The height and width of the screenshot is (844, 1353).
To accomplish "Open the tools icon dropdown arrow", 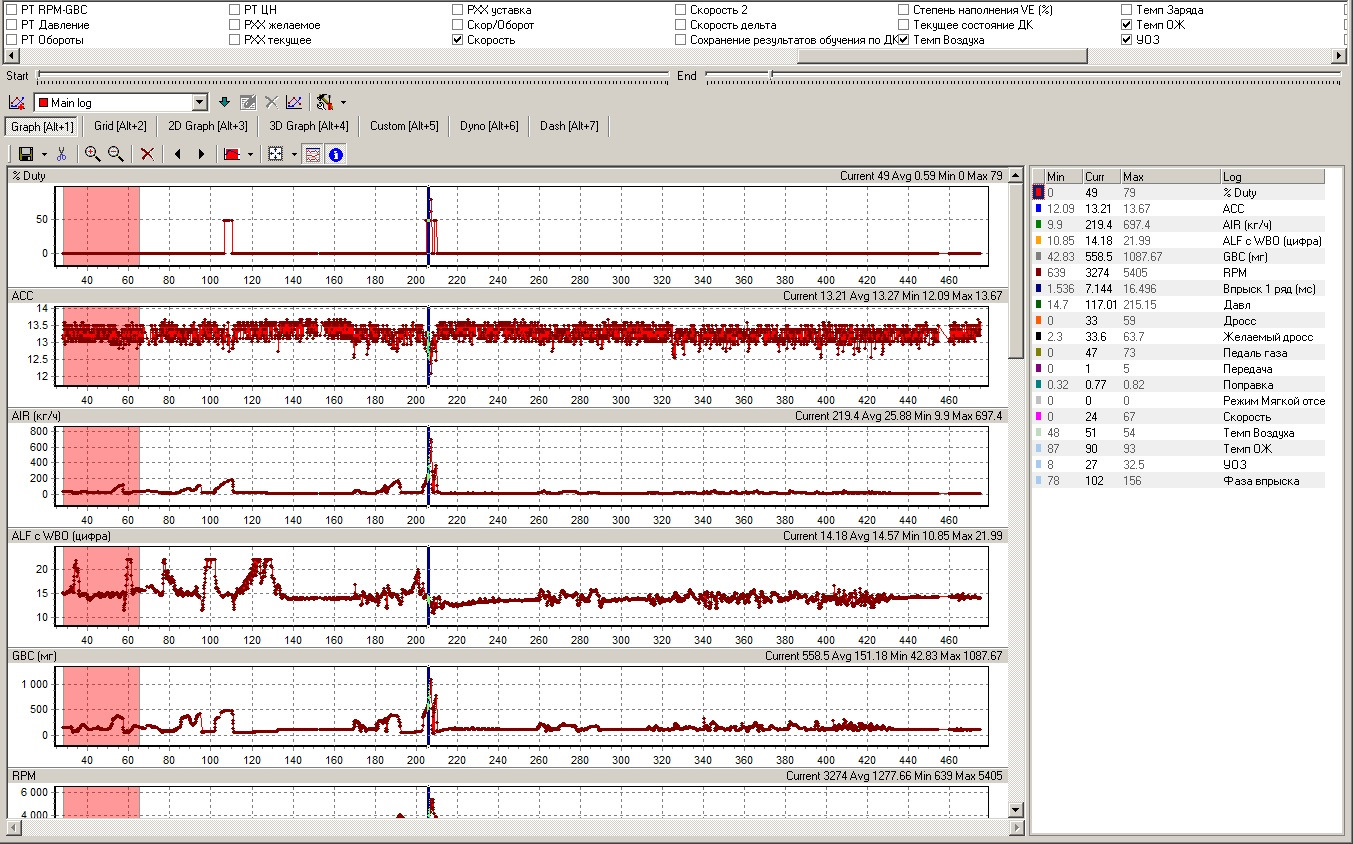I will [x=343, y=102].
